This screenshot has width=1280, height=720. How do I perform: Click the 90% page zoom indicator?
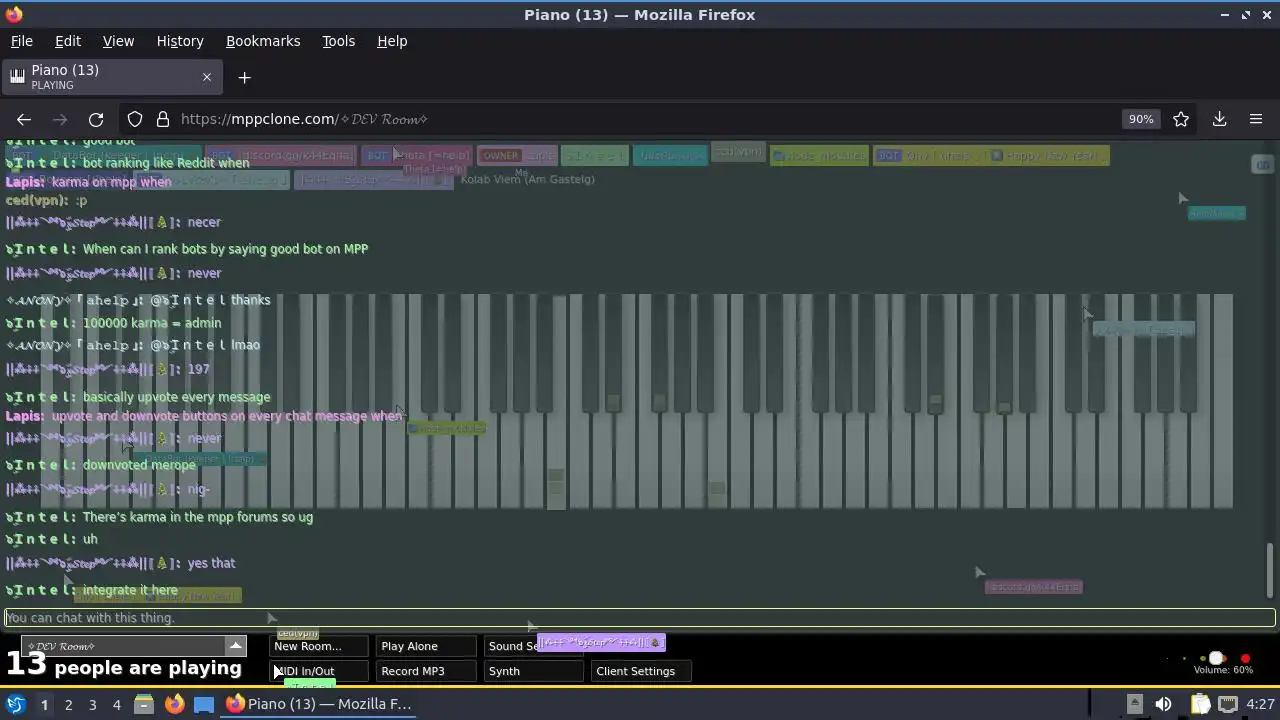(x=1141, y=119)
